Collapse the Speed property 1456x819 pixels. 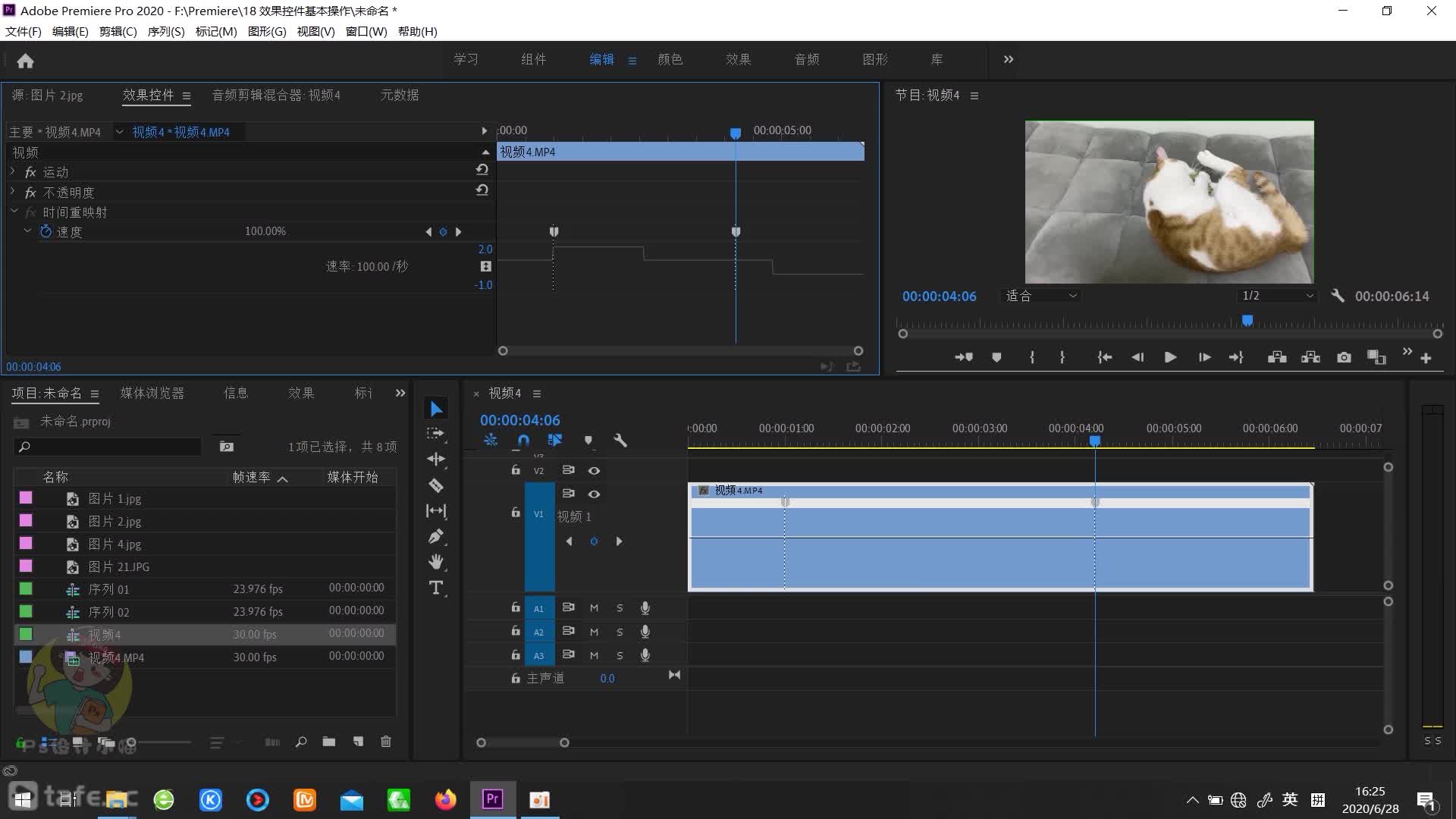(x=28, y=231)
